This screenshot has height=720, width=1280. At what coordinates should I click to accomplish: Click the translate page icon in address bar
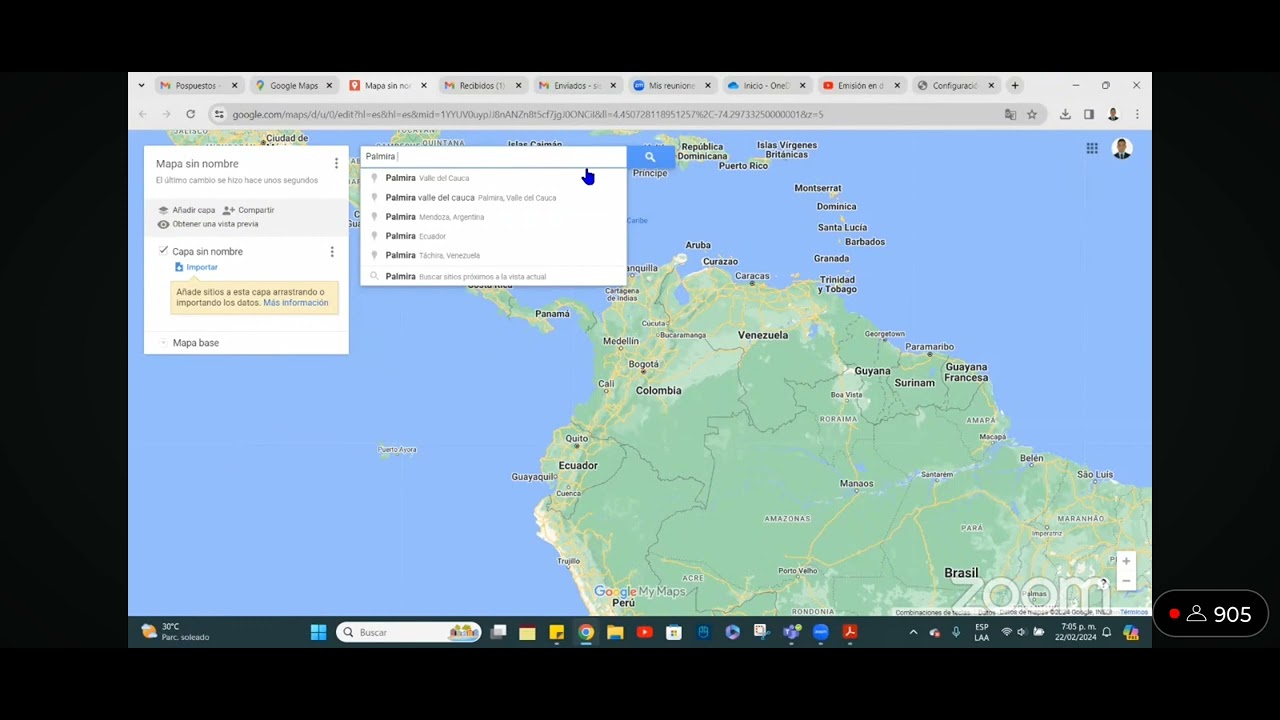(x=1010, y=114)
